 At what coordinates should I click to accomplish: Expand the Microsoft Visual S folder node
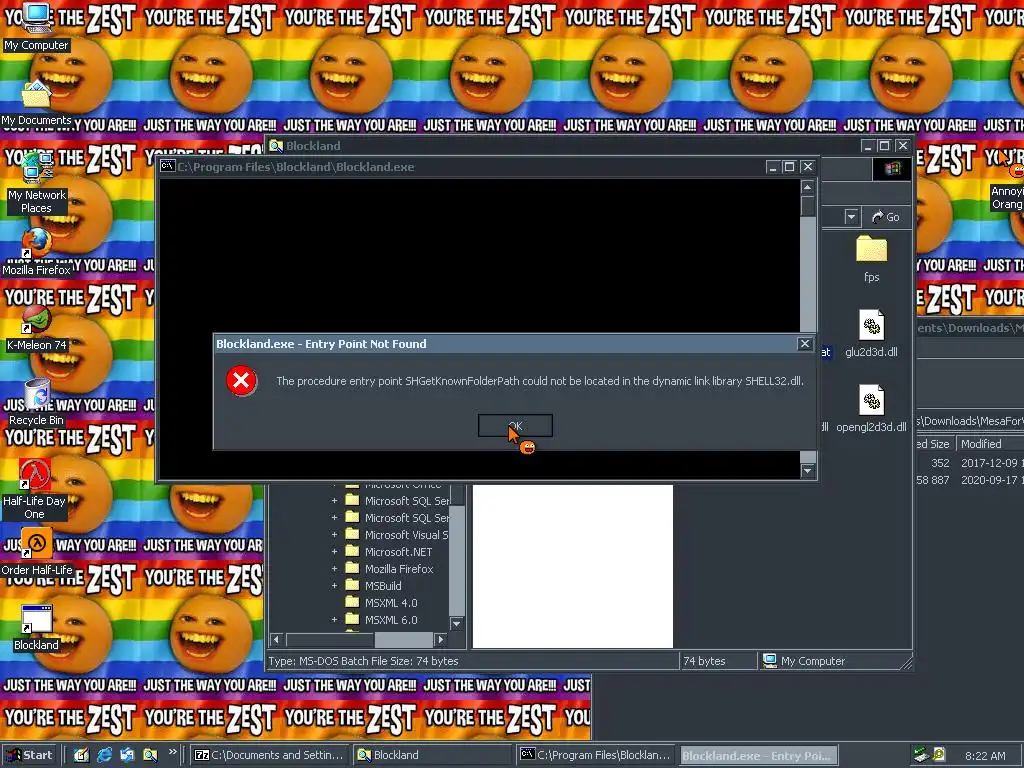(x=334, y=534)
